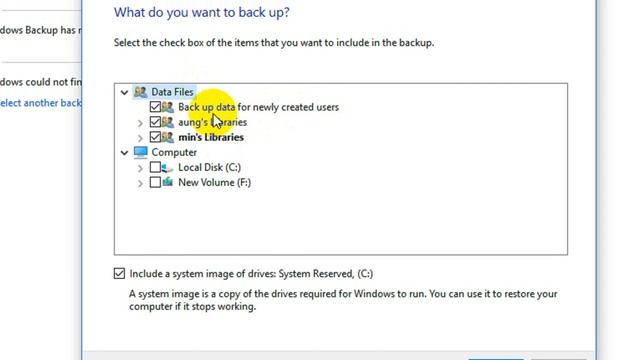Screen dimensions: 640x360
Task: Collapse the Data Files tree node
Action: 124,93
